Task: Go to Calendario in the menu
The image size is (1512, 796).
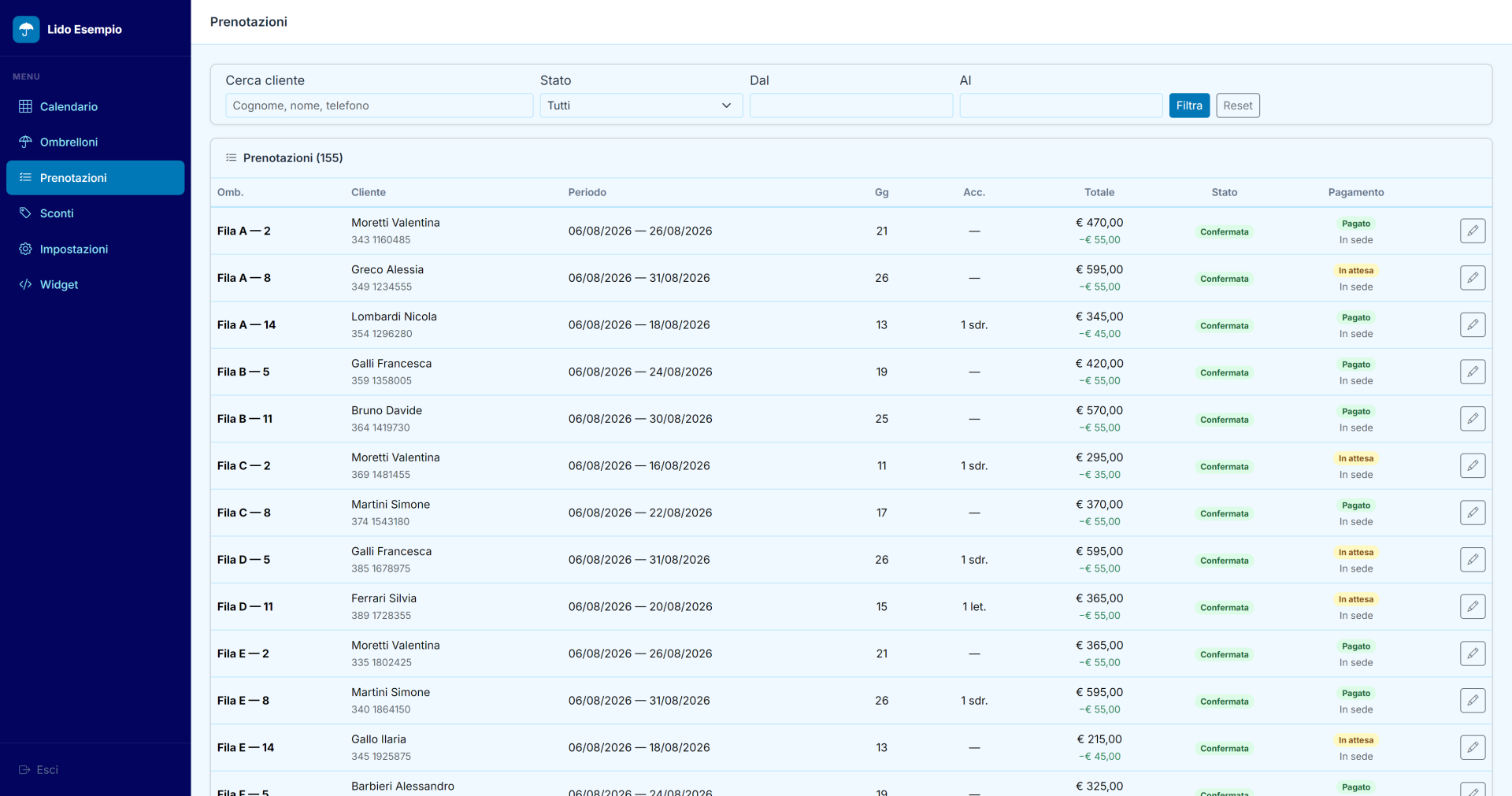Action: pyautogui.click(x=95, y=106)
